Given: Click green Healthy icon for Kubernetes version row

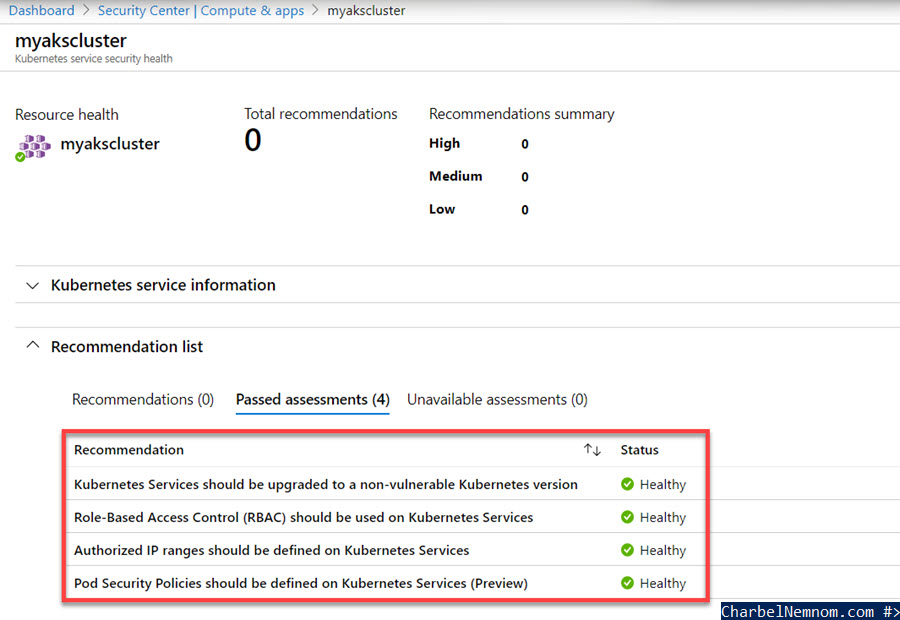Looking at the screenshot, I should (627, 485).
